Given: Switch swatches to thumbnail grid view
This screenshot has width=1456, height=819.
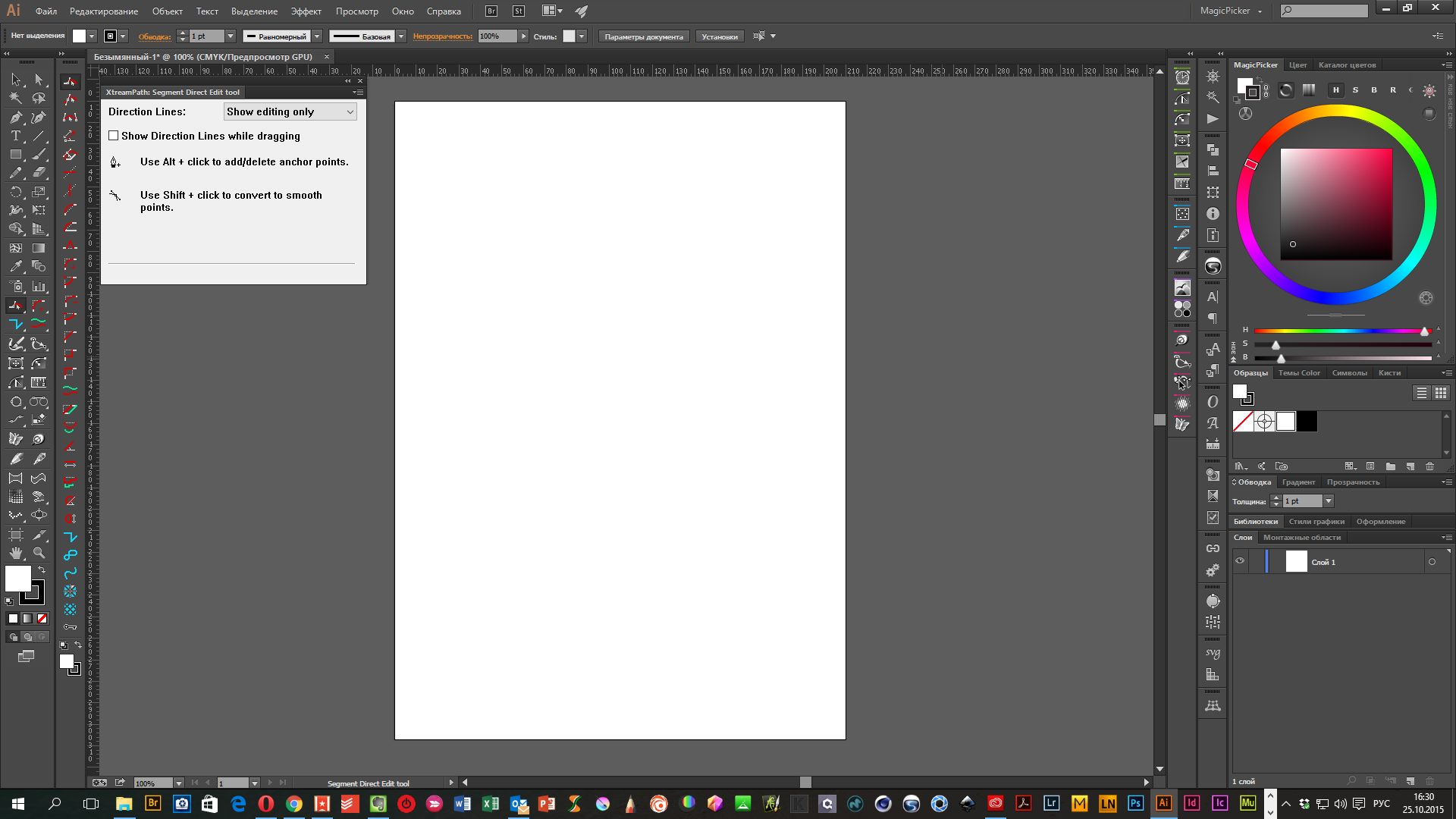Looking at the screenshot, I should (1441, 393).
